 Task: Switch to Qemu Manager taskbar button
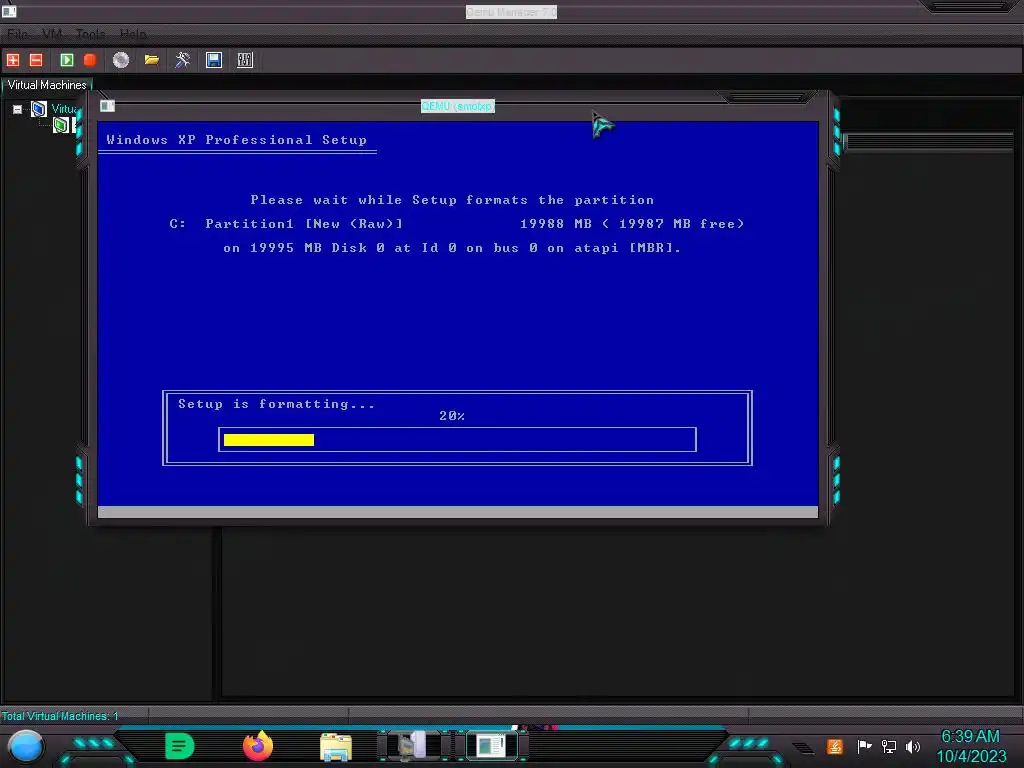tap(414, 746)
